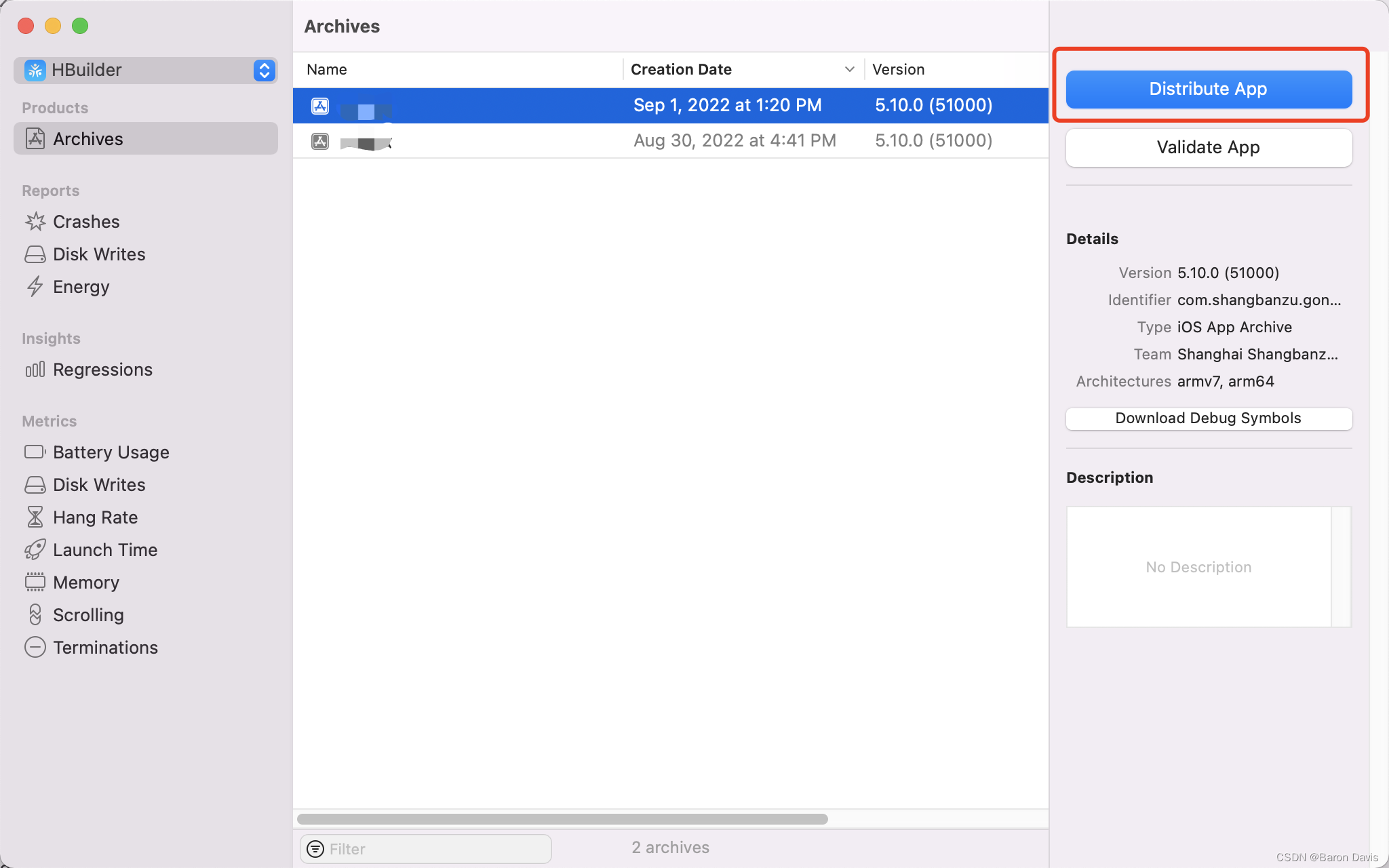Click the Archives icon in sidebar
This screenshot has width=1389, height=868.
tap(34, 138)
